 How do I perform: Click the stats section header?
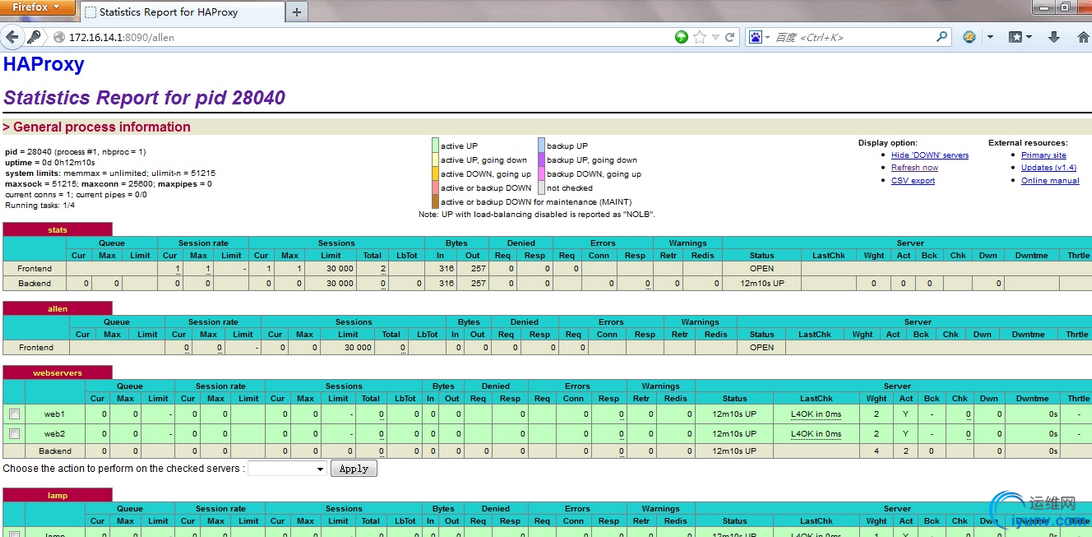point(58,230)
